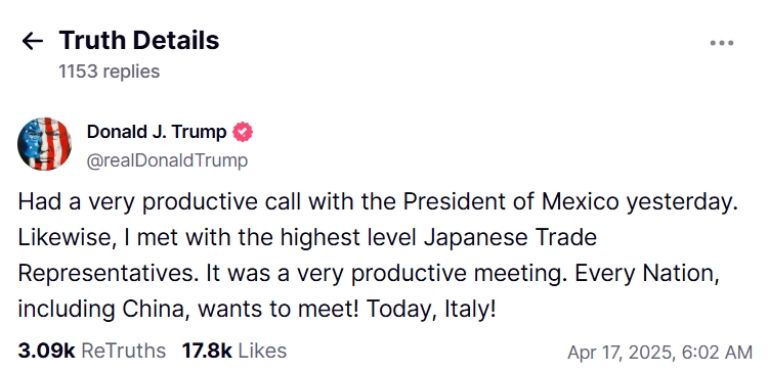Click the word Mexico in the post
This screenshot has width=768, height=372.
(580, 202)
